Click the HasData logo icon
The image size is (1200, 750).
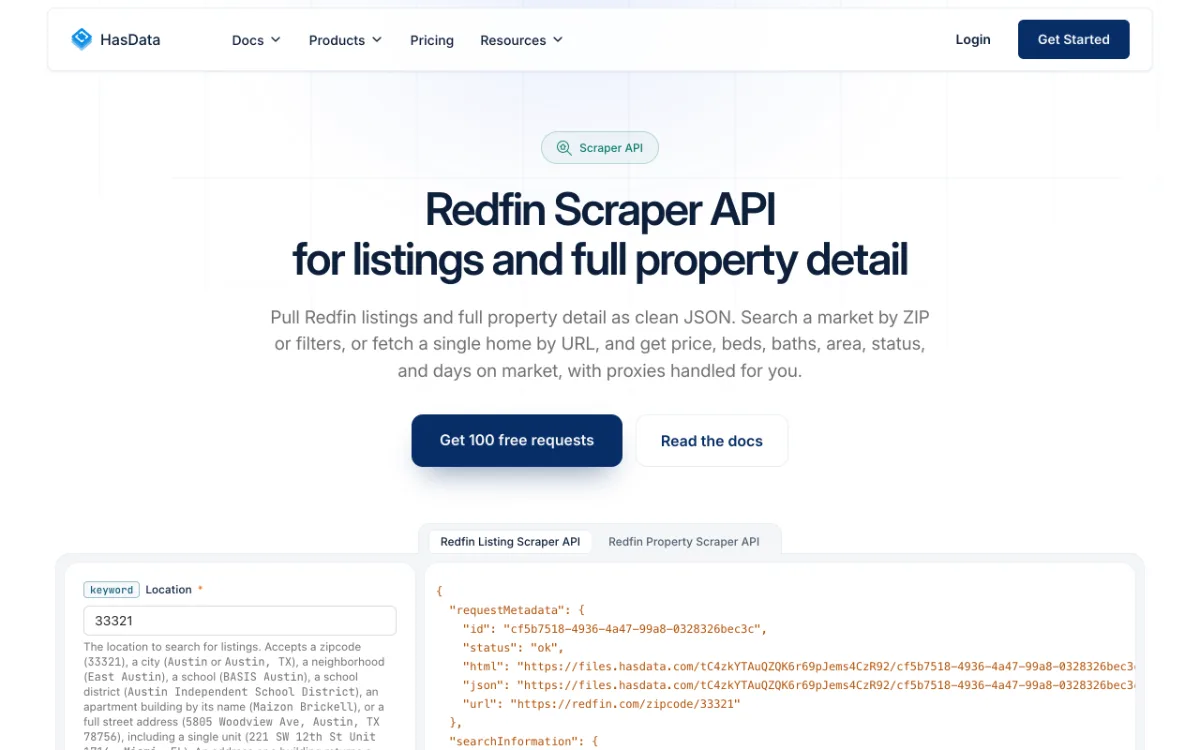81,40
